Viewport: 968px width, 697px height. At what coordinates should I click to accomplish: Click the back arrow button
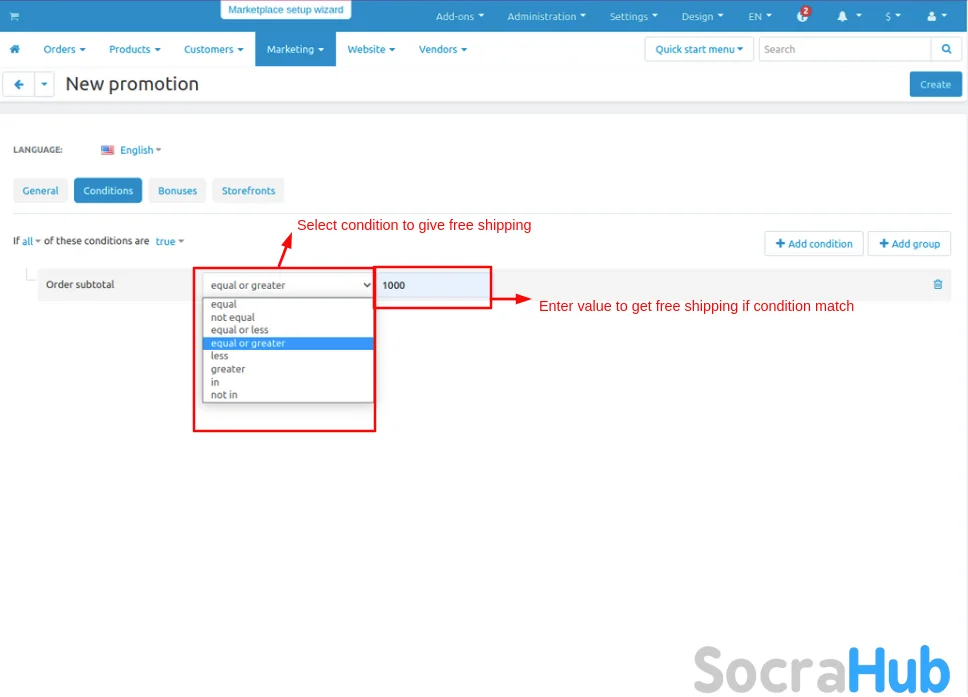(x=18, y=85)
